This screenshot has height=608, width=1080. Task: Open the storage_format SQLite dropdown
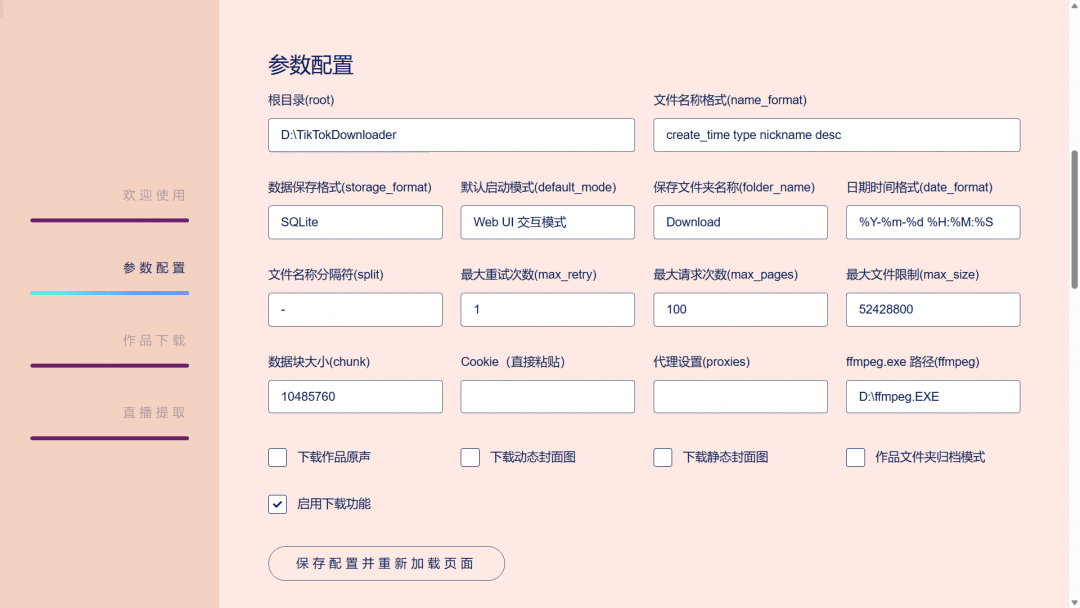coord(355,222)
